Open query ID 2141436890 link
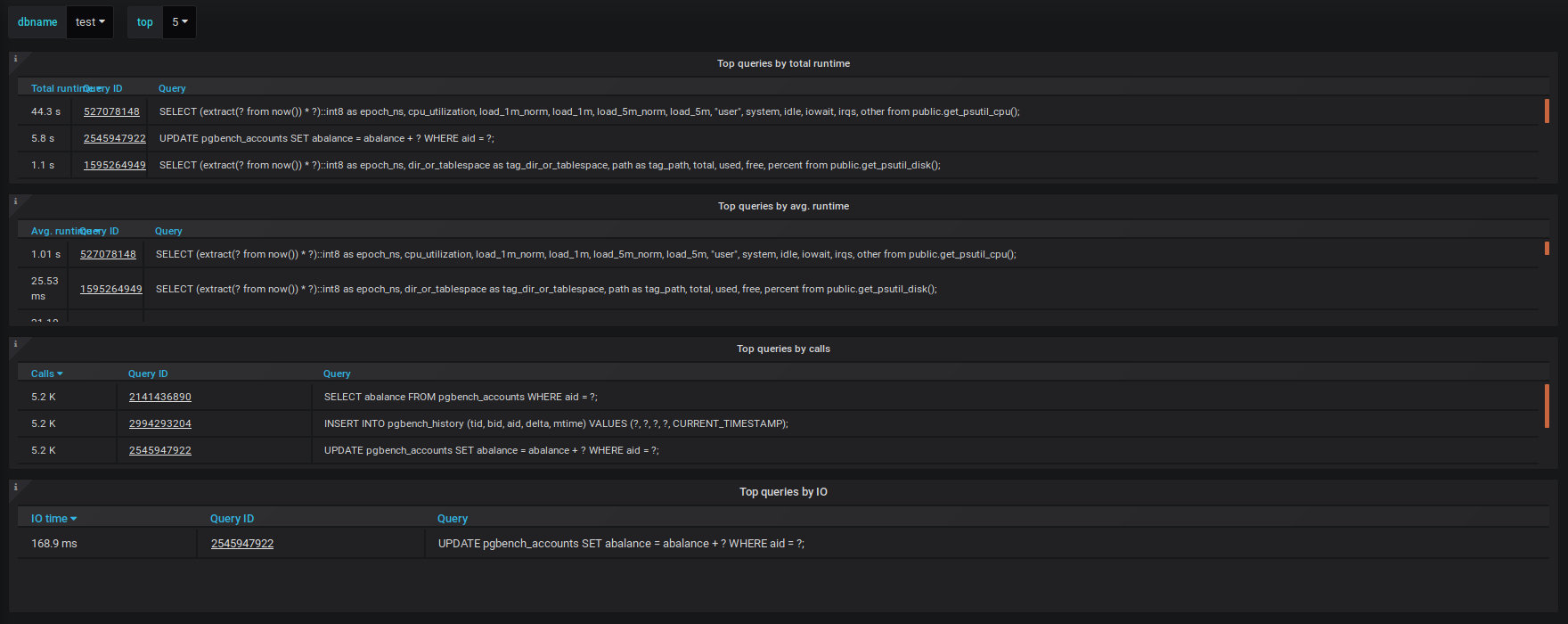Viewport: 1568px width, 624px height. coord(160,397)
